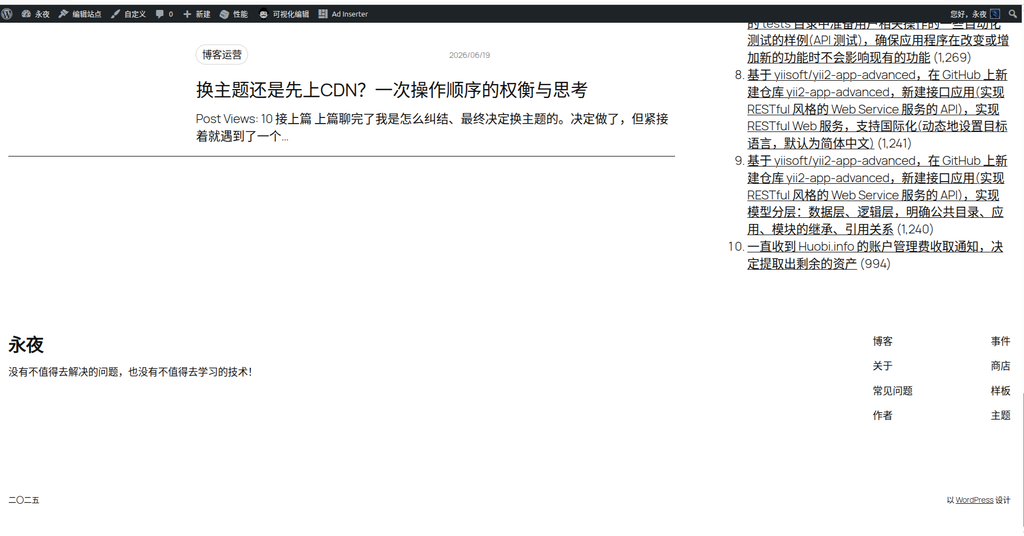Open the footer 样板 link
Screen dimensions: 1024x536
point(1000,390)
